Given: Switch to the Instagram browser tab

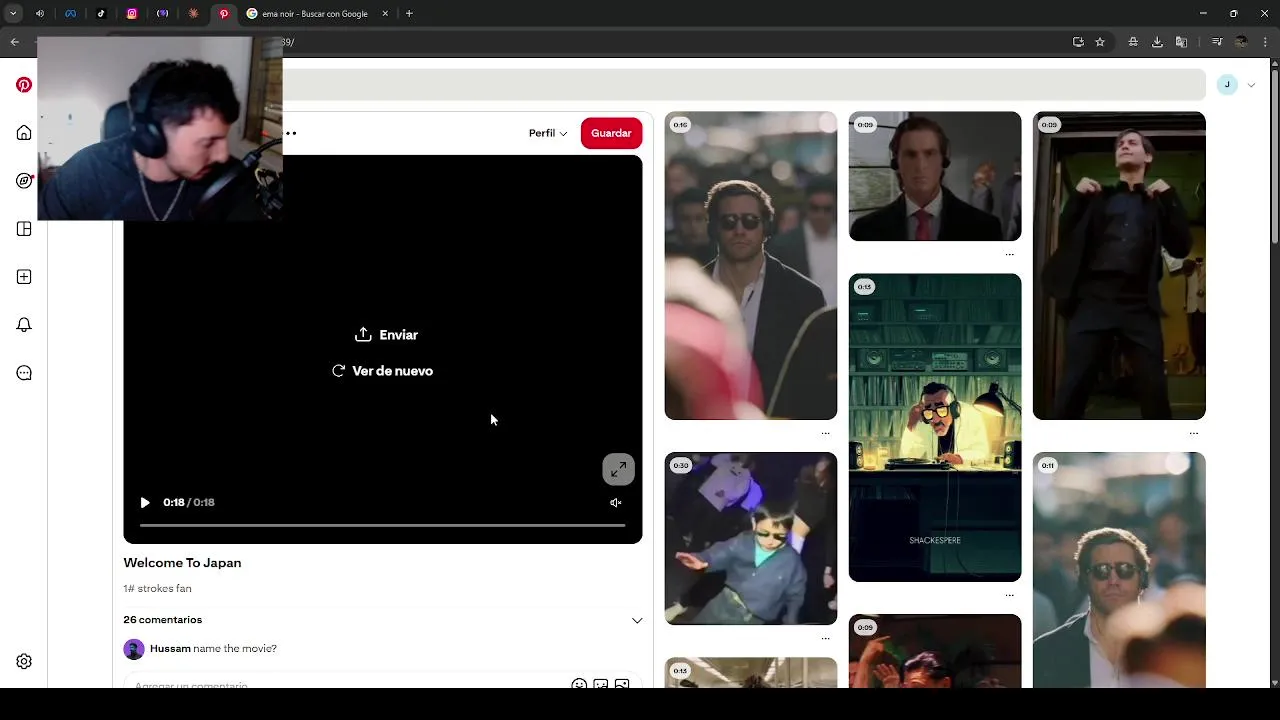Looking at the screenshot, I should pyautogui.click(x=132, y=14).
